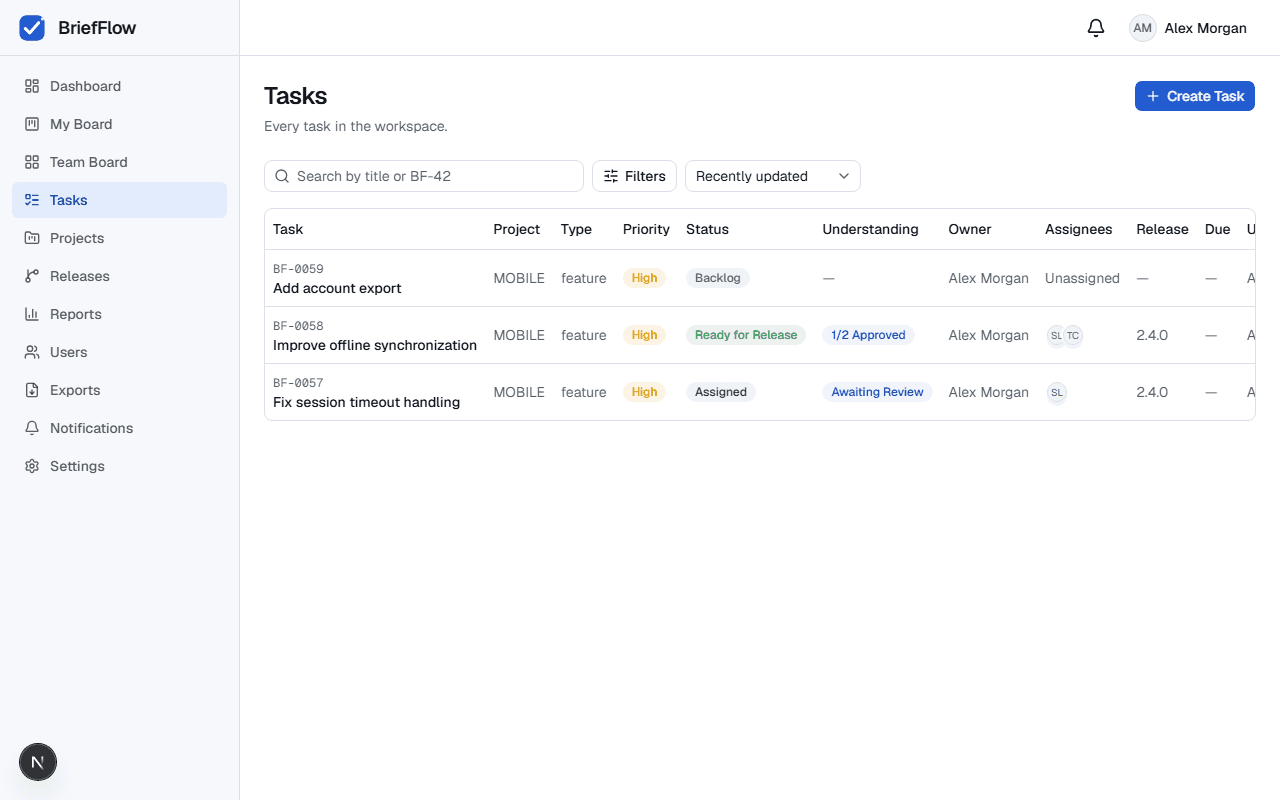
Task: Click the My Board icon in the sidebar
Action: 32,124
